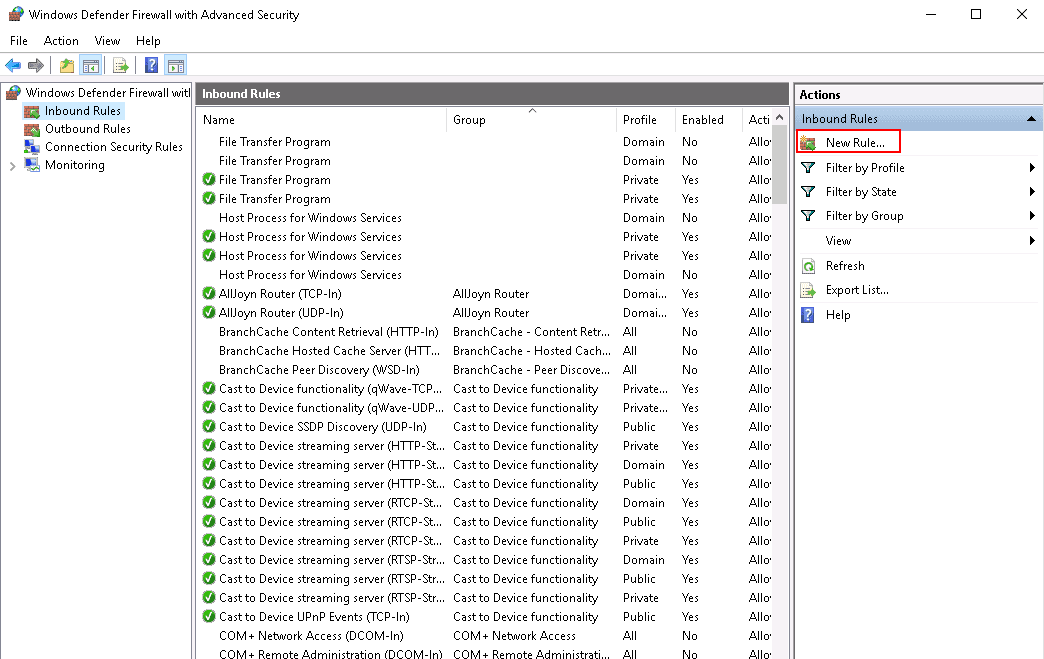Click green check icon of Cast to Device SSDP Discovery
The width and height of the screenshot is (1044, 659).
click(209, 427)
